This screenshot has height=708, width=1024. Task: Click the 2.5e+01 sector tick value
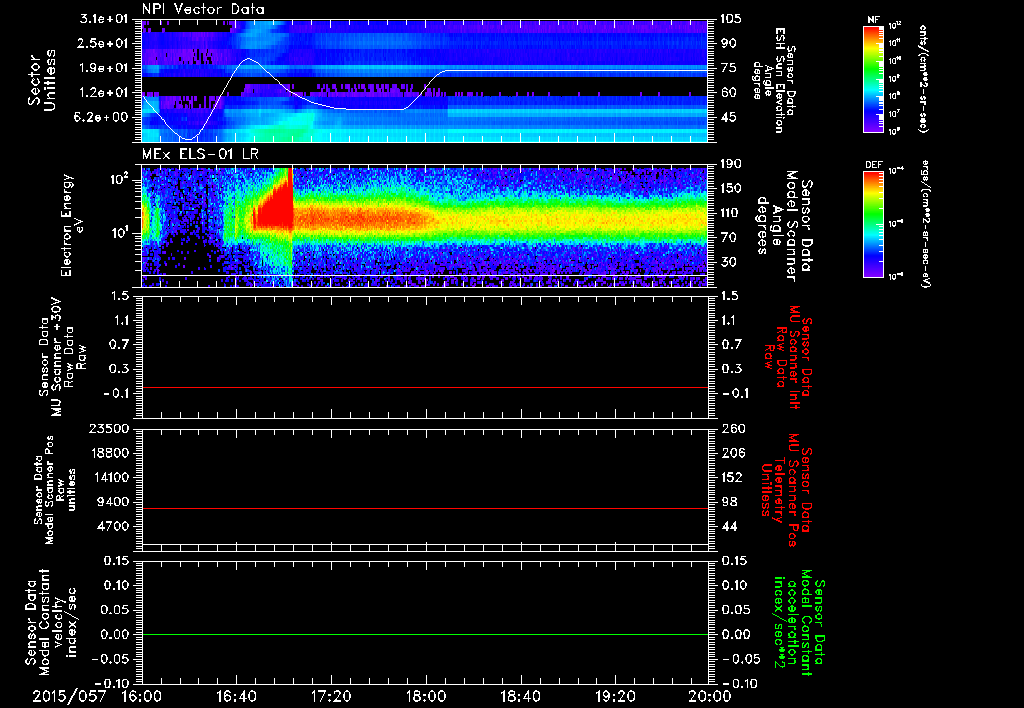point(104,44)
